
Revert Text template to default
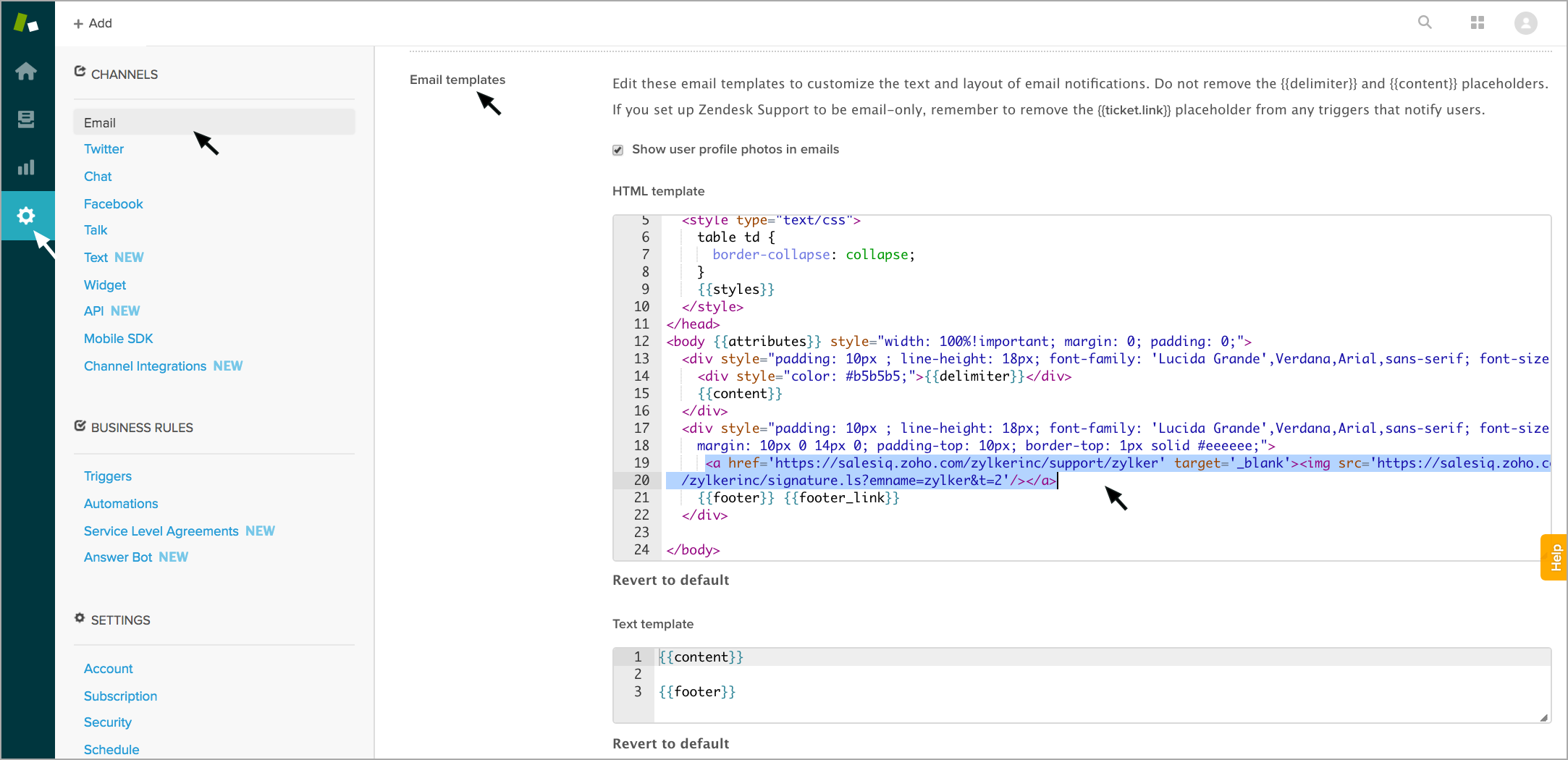tap(670, 744)
